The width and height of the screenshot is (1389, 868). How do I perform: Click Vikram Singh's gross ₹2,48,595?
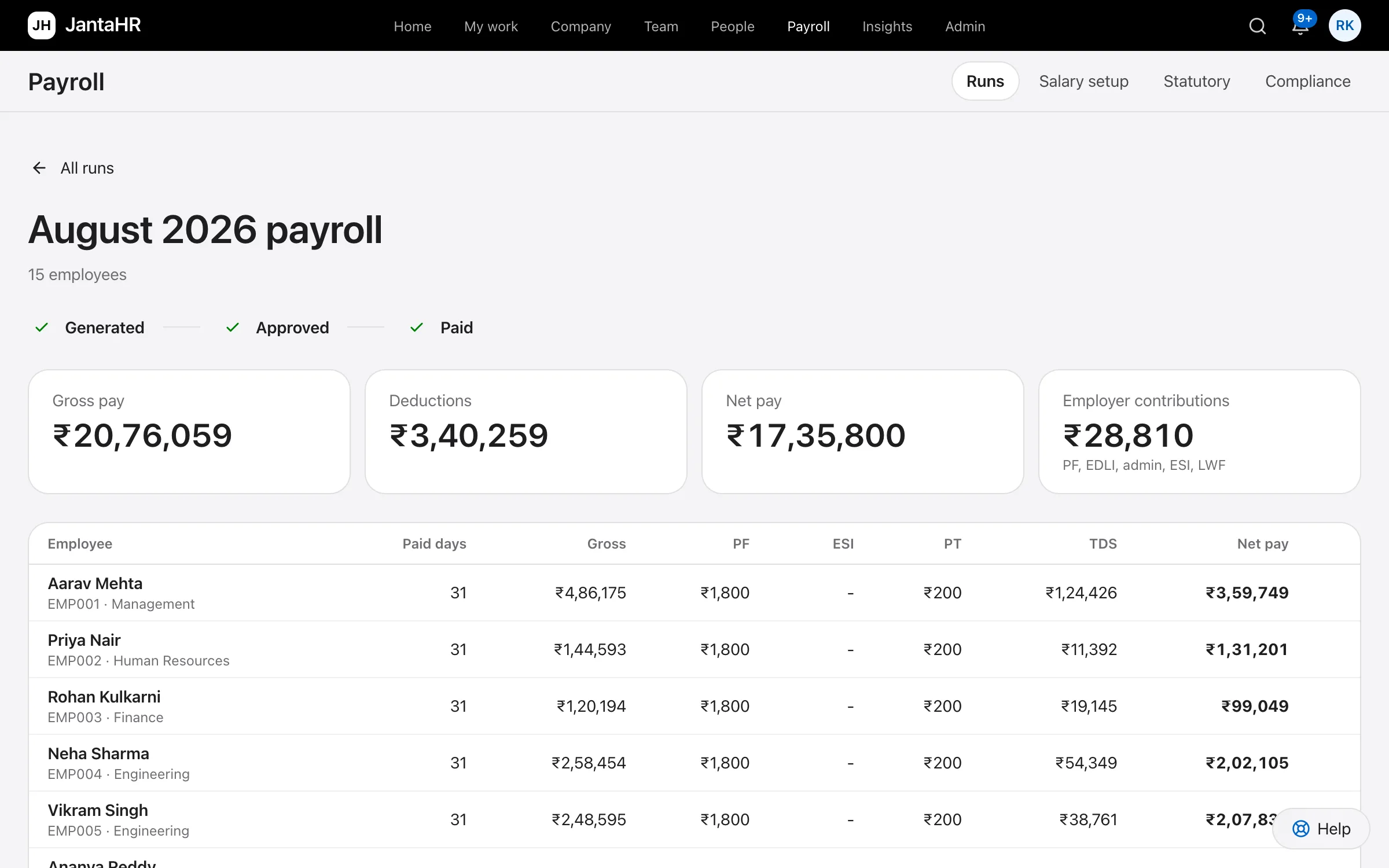pyautogui.click(x=589, y=819)
